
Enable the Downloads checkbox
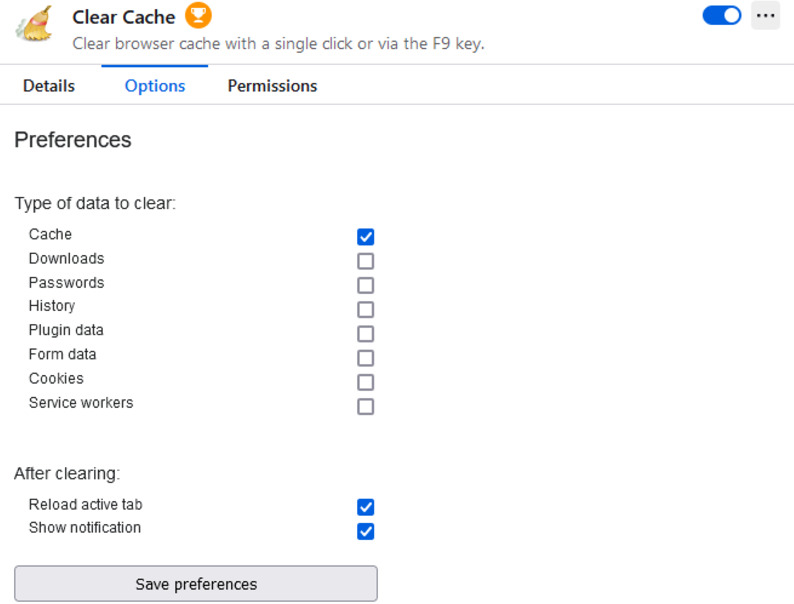[366, 261]
